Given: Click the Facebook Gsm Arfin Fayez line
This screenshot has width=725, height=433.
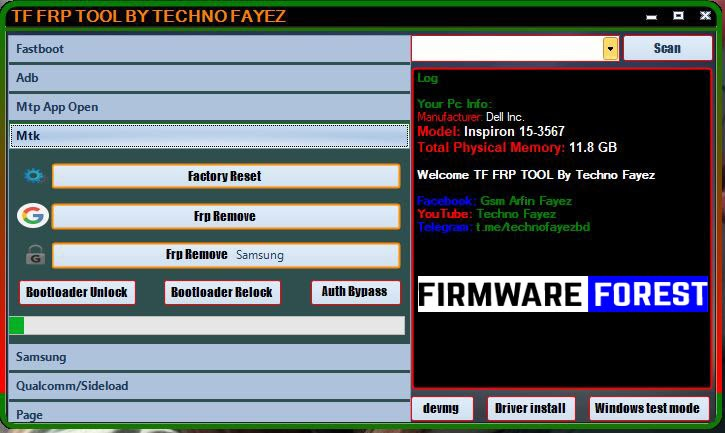Looking at the screenshot, I should coord(494,201).
